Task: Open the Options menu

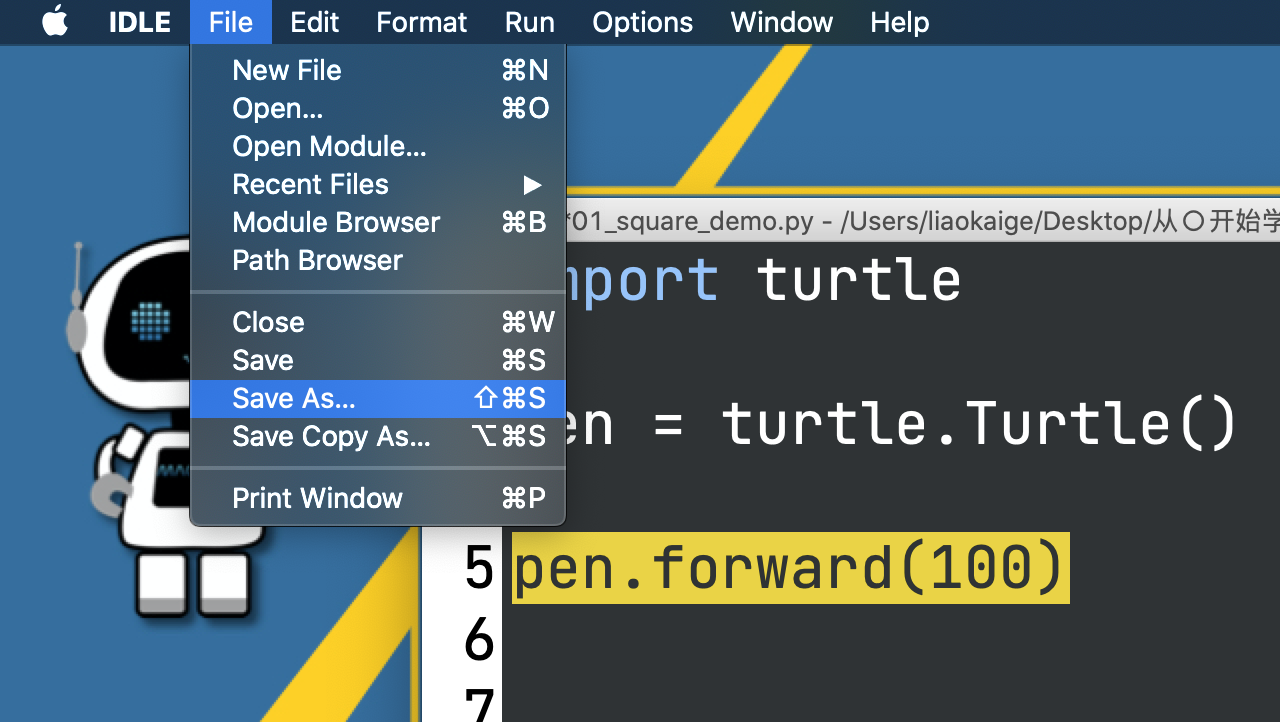Action: (x=642, y=22)
